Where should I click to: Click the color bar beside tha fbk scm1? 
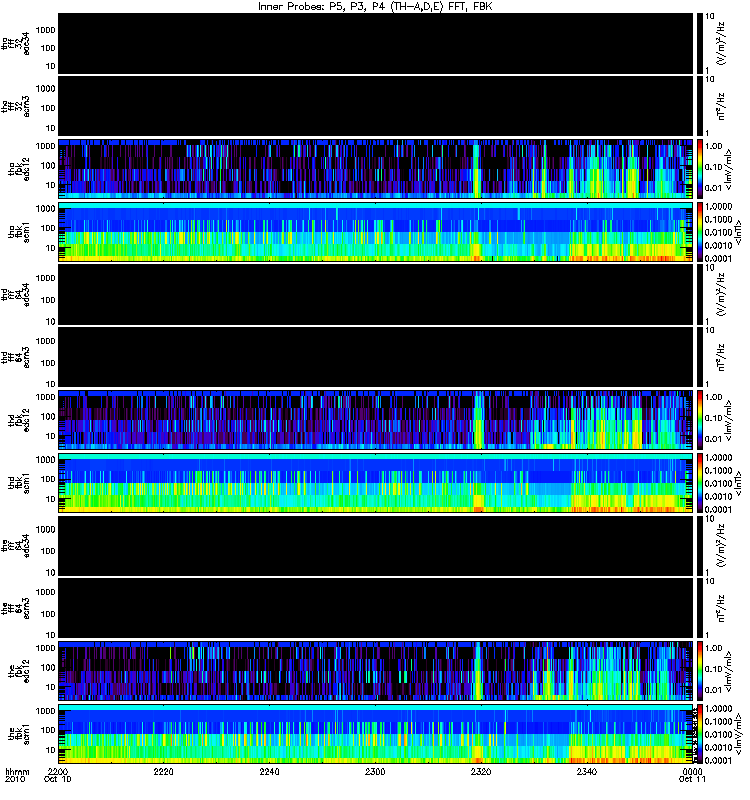[x=699, y=232]
